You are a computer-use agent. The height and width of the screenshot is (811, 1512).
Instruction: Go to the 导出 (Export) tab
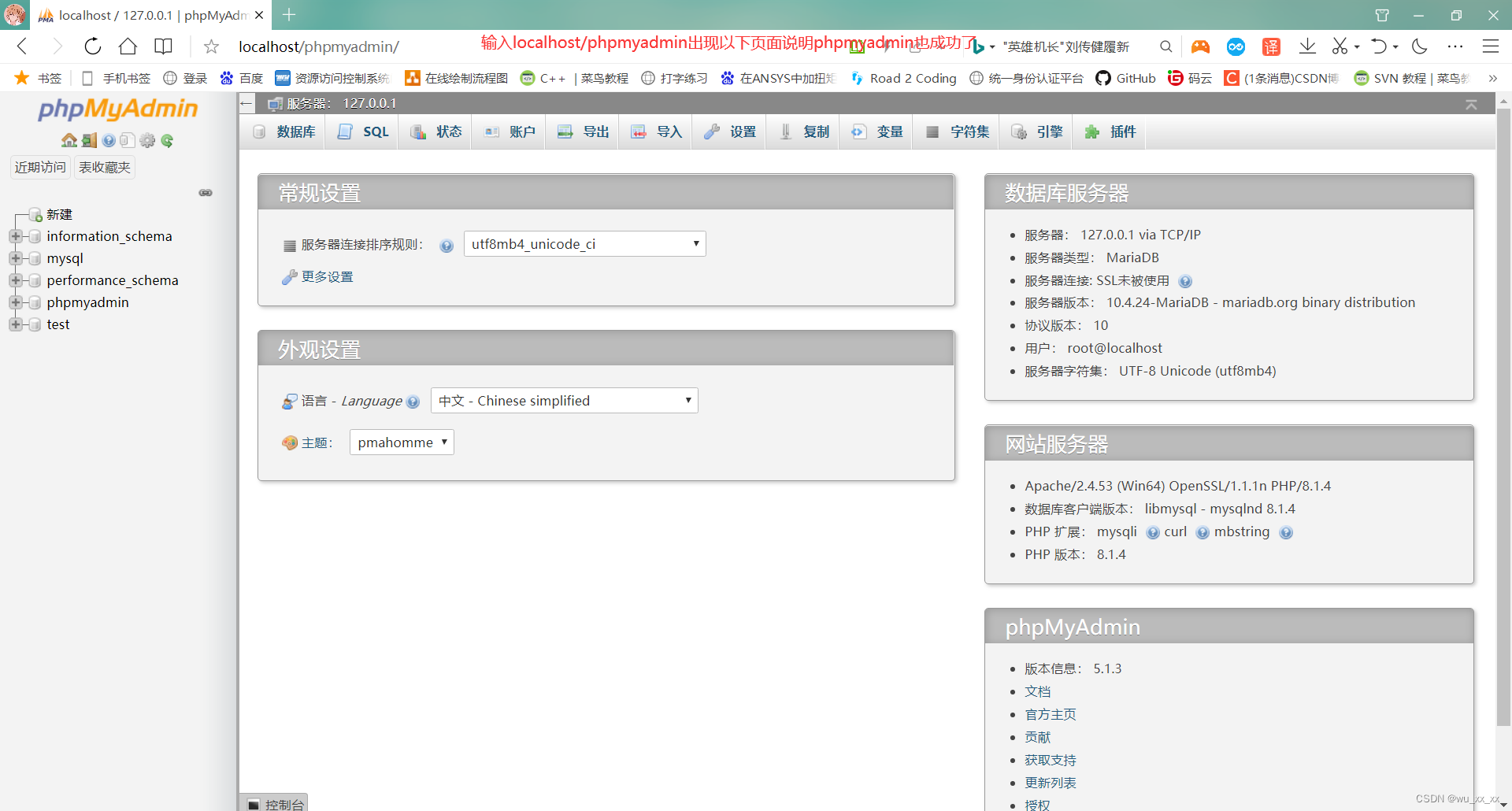click(582, 131)
